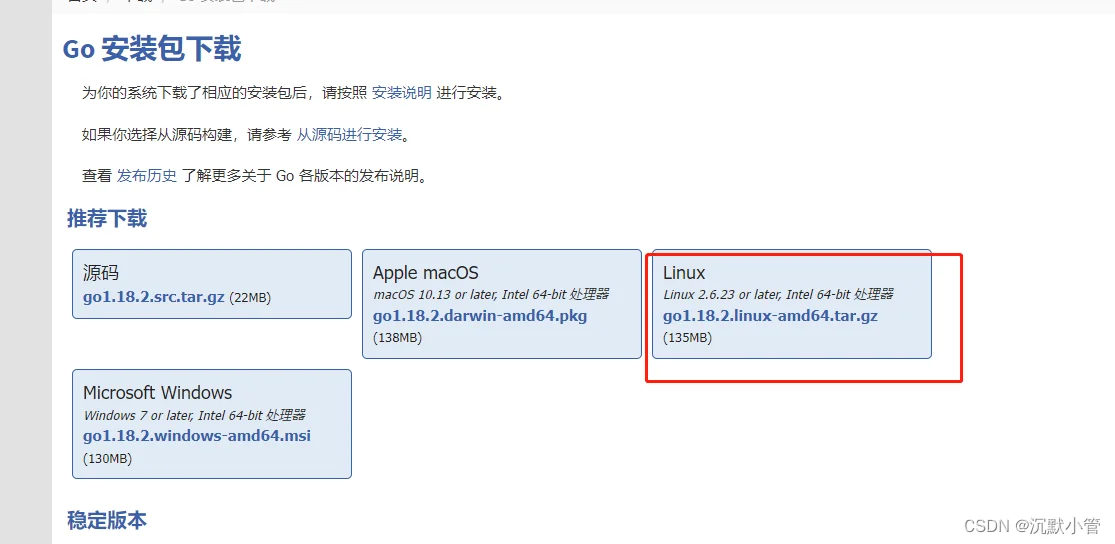The image size is (1115, 544).
Task: Click the (138MB) size label
Action: point(398,338)
